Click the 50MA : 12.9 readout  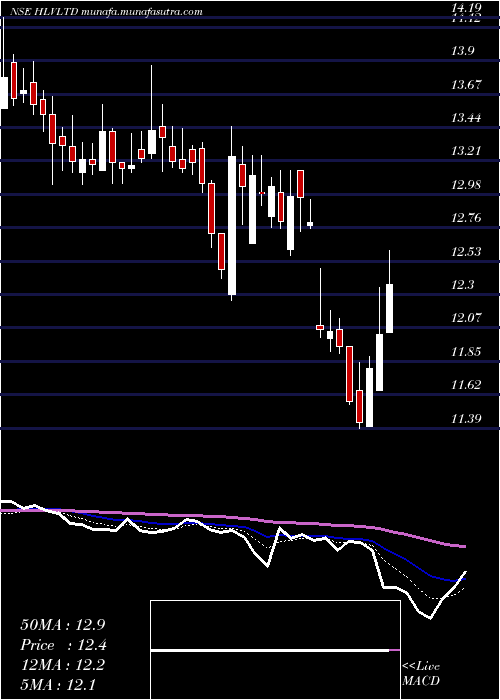(62, 625)
